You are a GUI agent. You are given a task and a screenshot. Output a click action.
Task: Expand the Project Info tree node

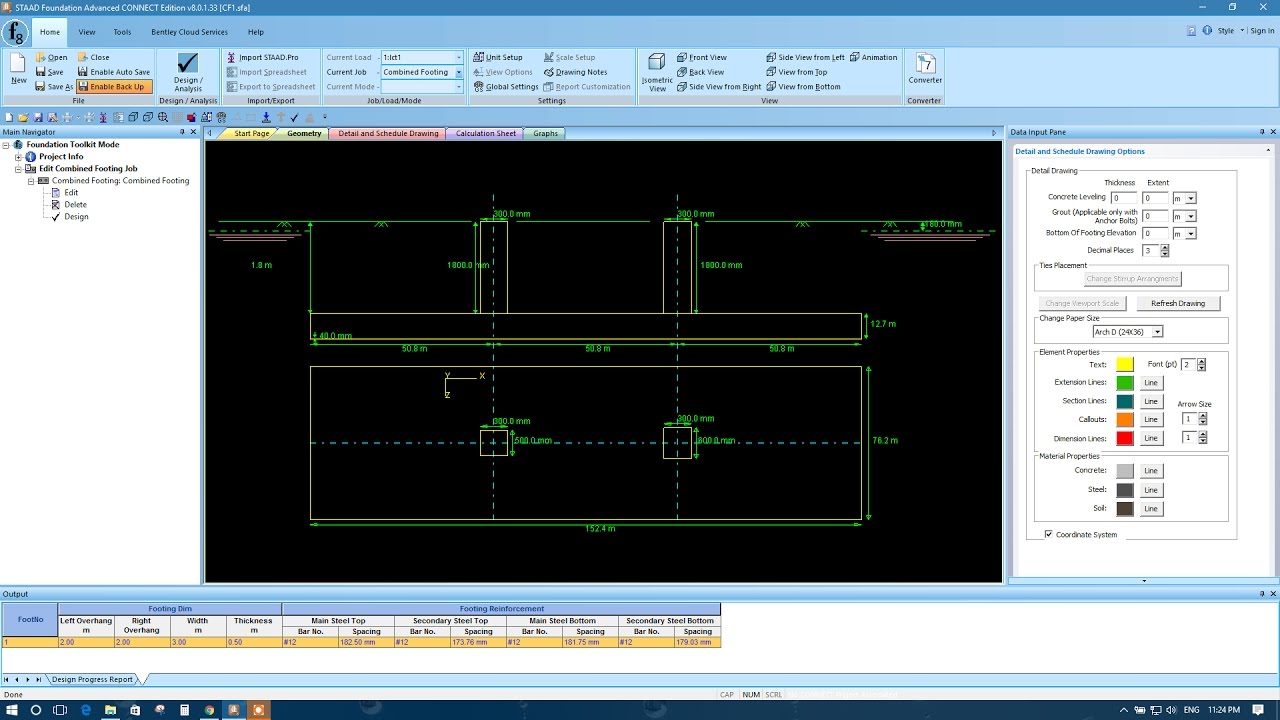click(x=17, y=156)
